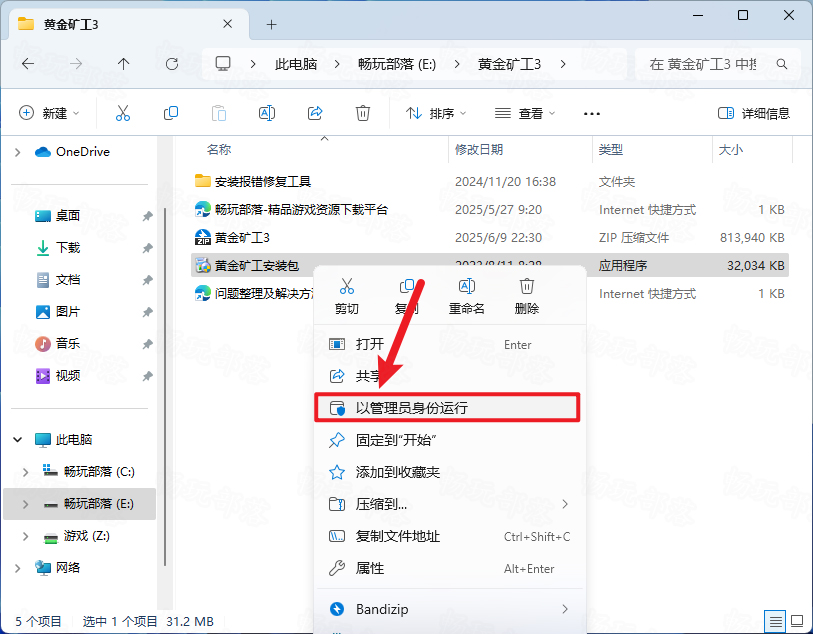Select 桌面 in the navigation pane
The width and height of the screenshot is (813, 634).
point(67,216)
